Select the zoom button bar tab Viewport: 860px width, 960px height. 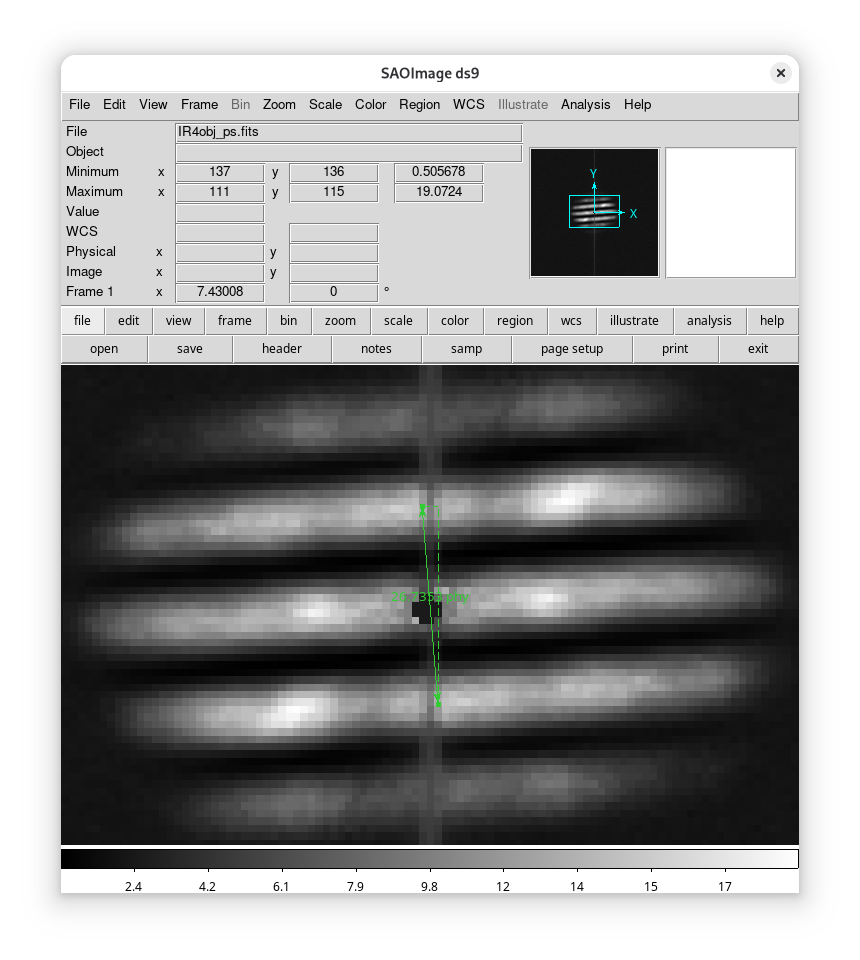tap(340, 321)
